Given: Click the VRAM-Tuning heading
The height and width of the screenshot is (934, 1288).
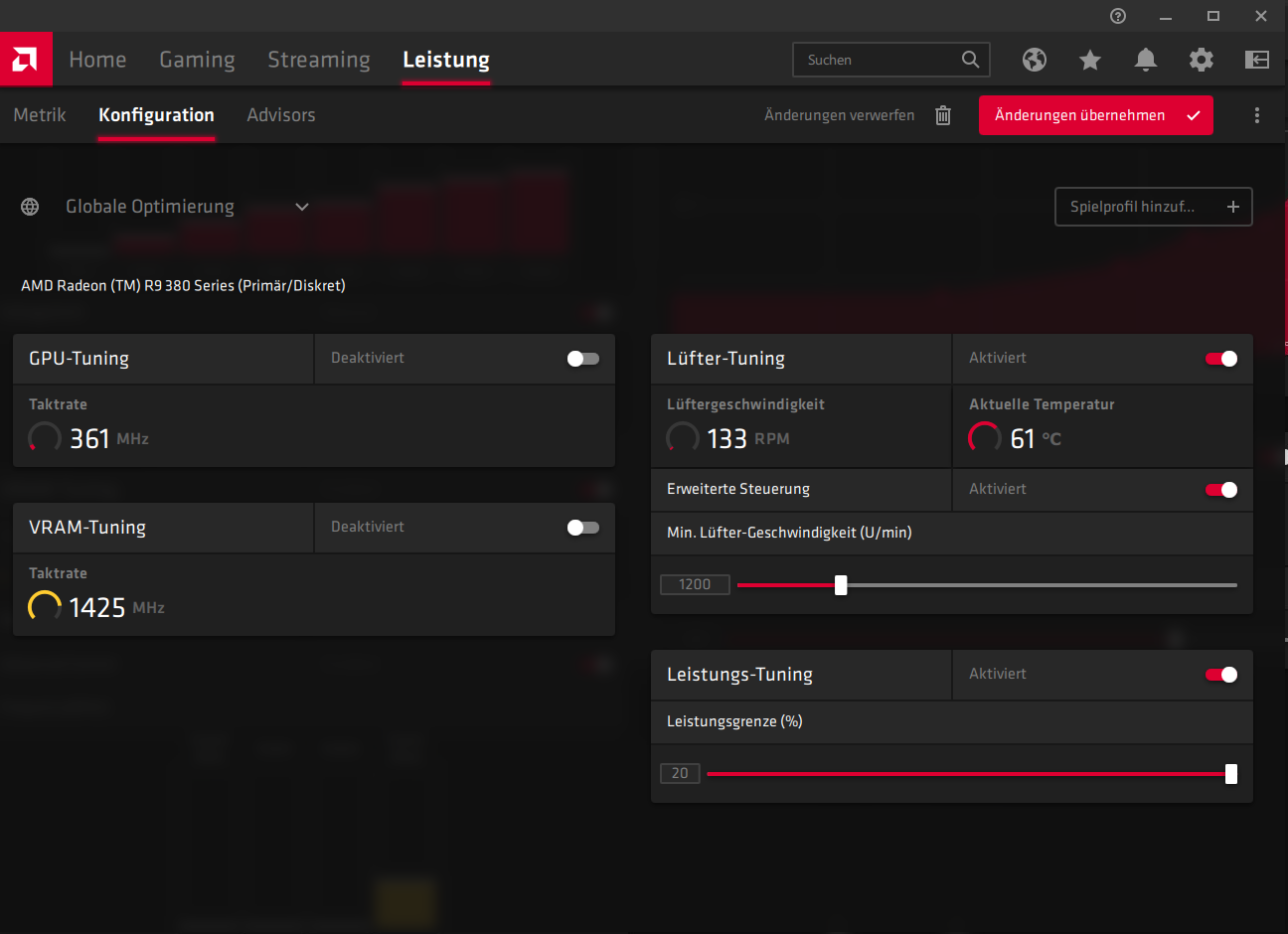Looking at the screenshot, I should tap(87, 528).
